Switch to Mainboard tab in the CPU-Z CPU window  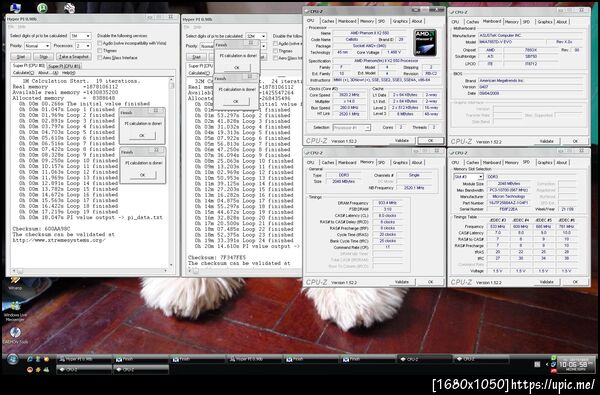coord(347,21)
